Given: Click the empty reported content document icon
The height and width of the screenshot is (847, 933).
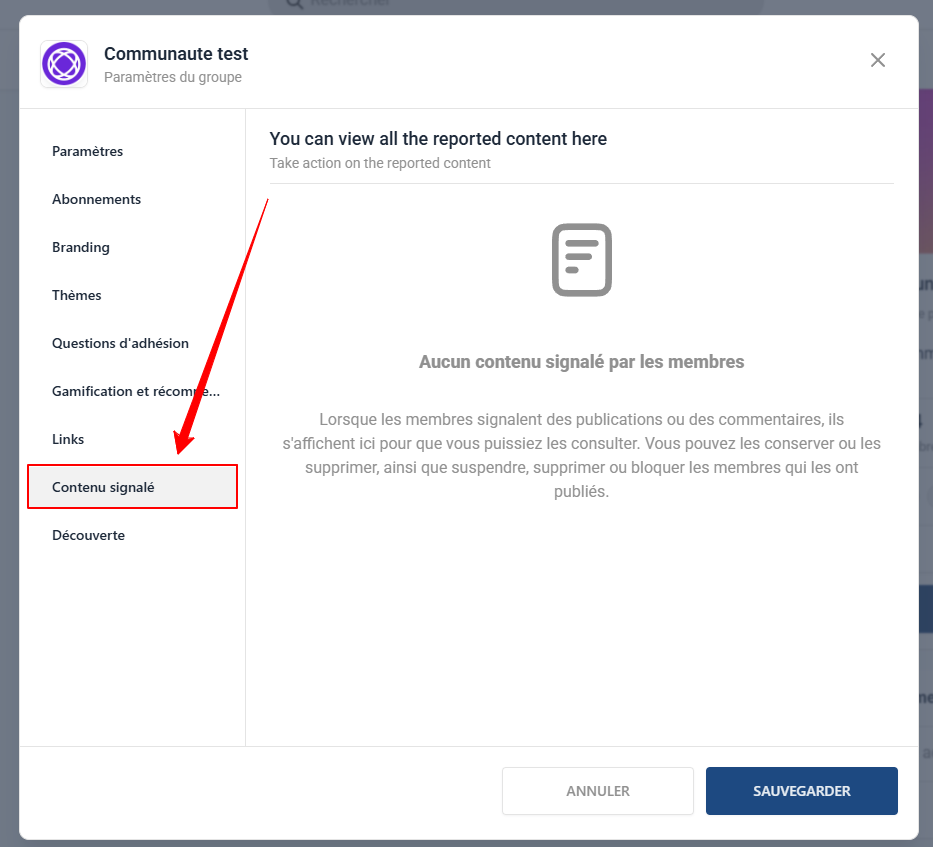Looking at the screenshot, I should pyautogui.click(x=581, y=260).
